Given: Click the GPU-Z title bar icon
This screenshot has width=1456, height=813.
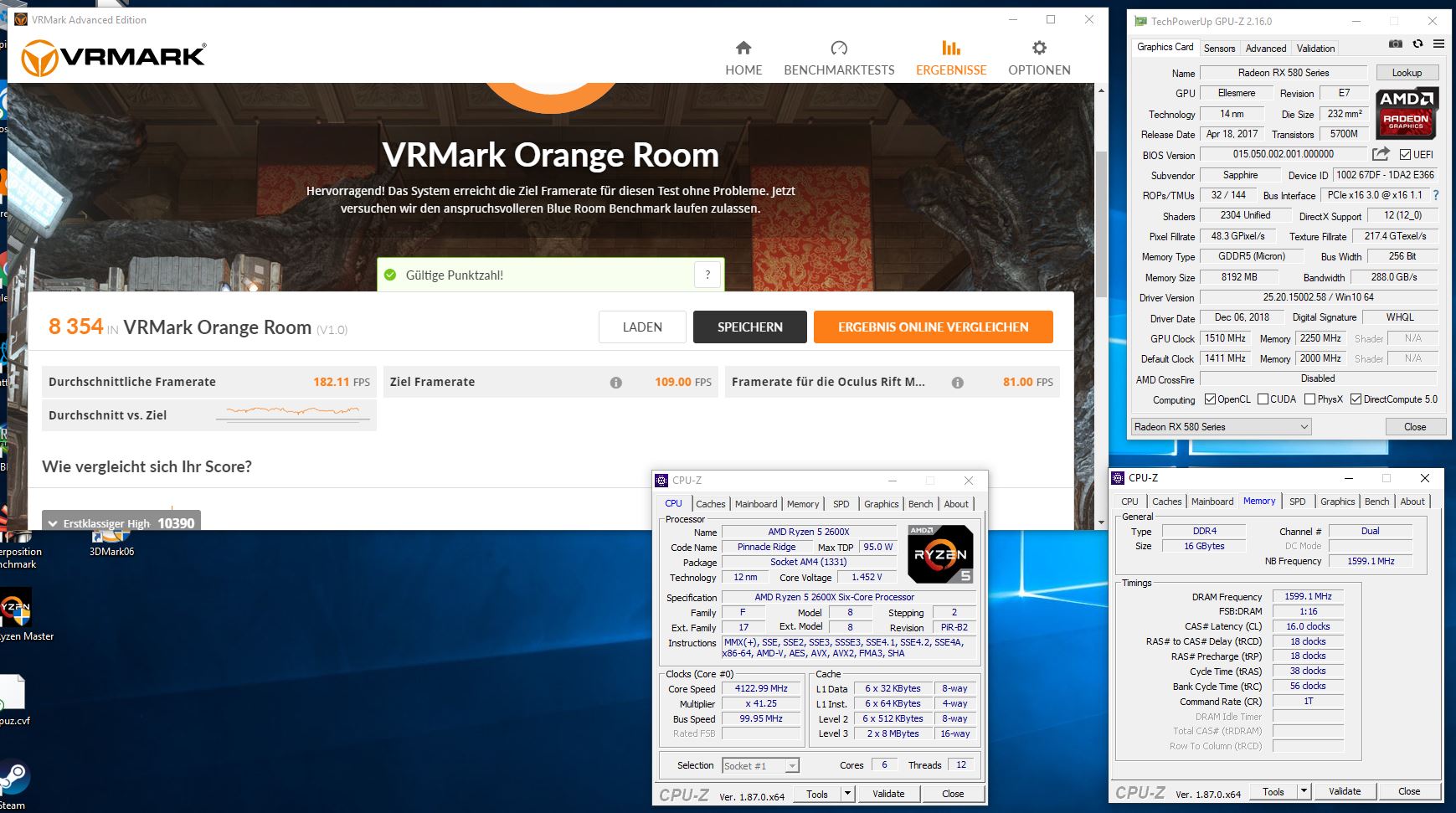Looking at the screenshot, I should pyautogui.click(x=1140, y=22).
